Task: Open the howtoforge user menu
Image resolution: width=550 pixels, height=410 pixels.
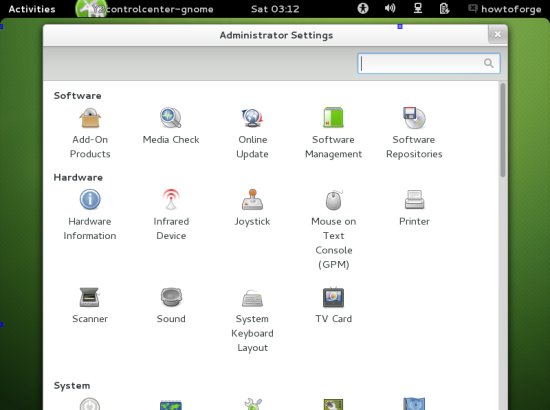Action: 505,9
